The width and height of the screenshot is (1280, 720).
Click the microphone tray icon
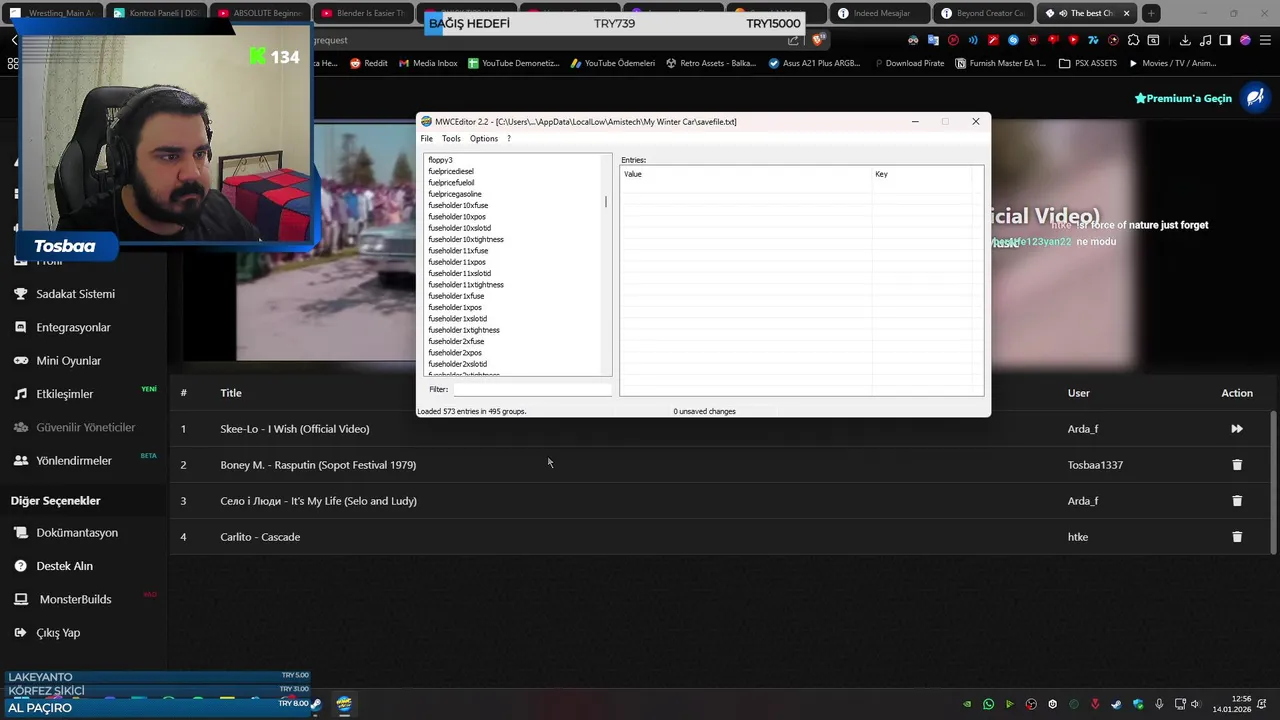1159,704
